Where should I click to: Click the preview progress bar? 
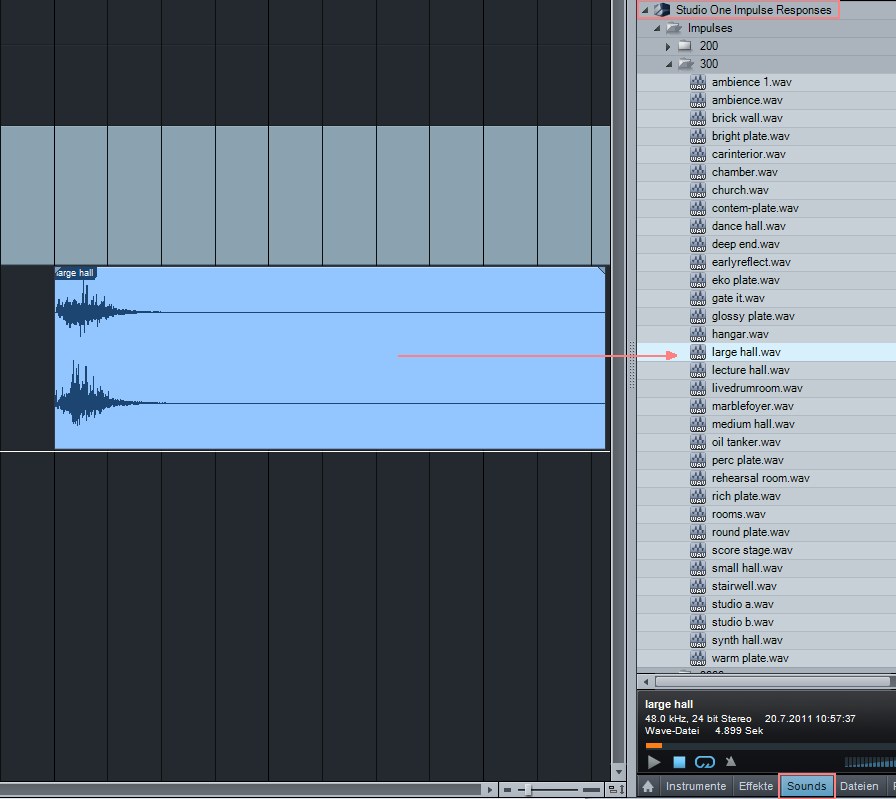point(770,745)
